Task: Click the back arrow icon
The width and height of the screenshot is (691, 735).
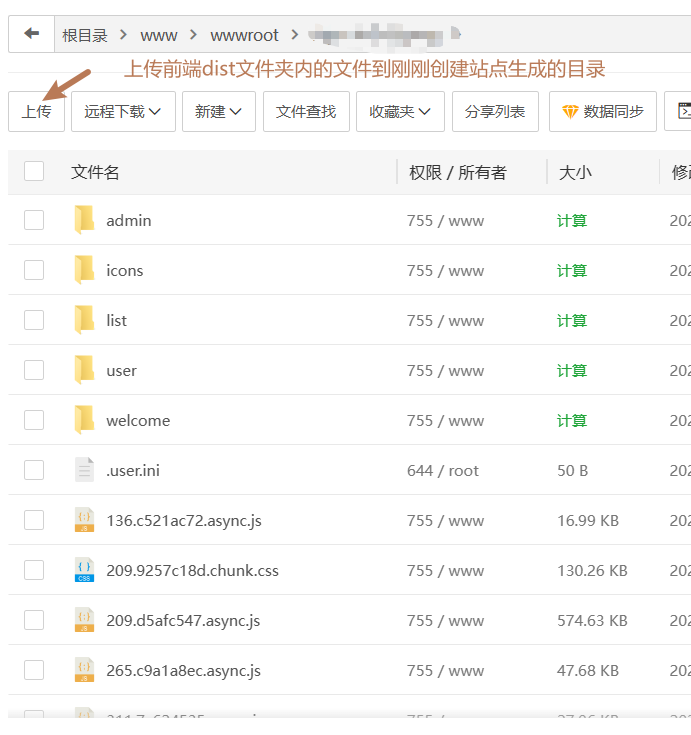Action: [x=31, y=33]
